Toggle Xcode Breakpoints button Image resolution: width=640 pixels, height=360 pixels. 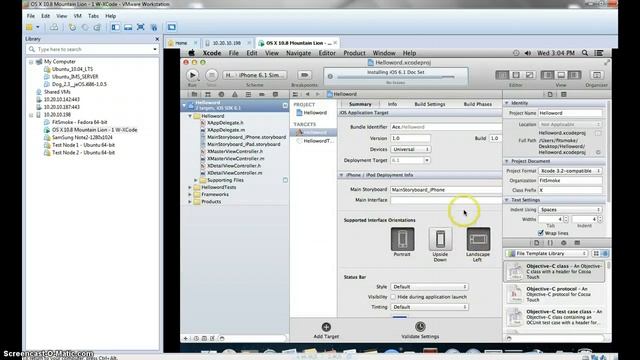(x=304, y=75)
